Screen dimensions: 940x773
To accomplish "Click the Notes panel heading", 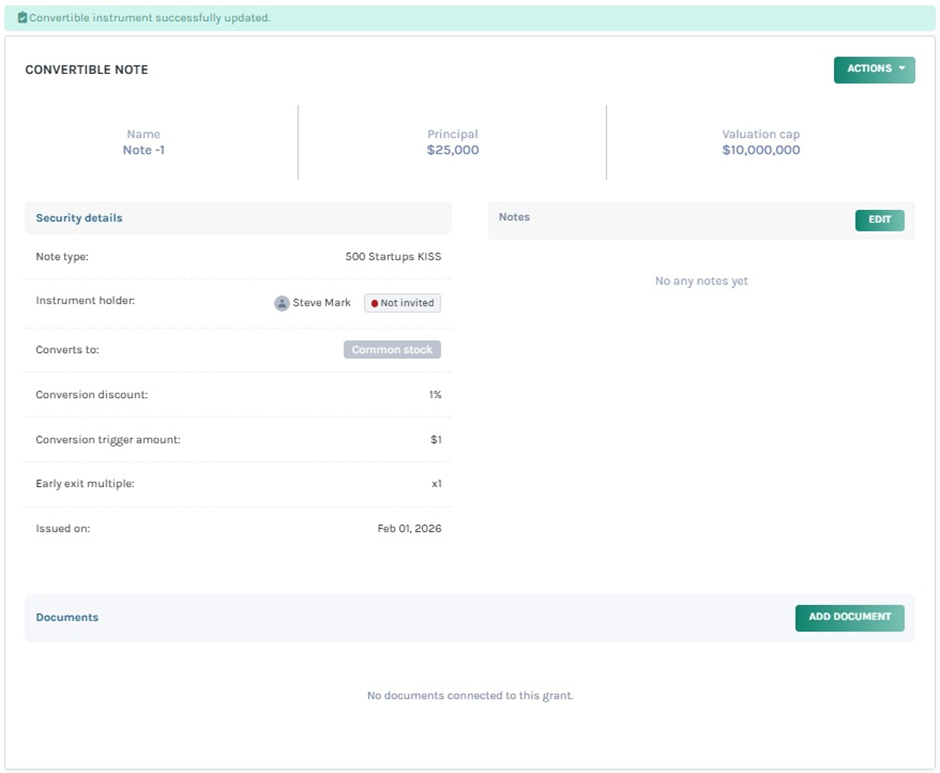I will pyautogui.click(x=514, y=217).
